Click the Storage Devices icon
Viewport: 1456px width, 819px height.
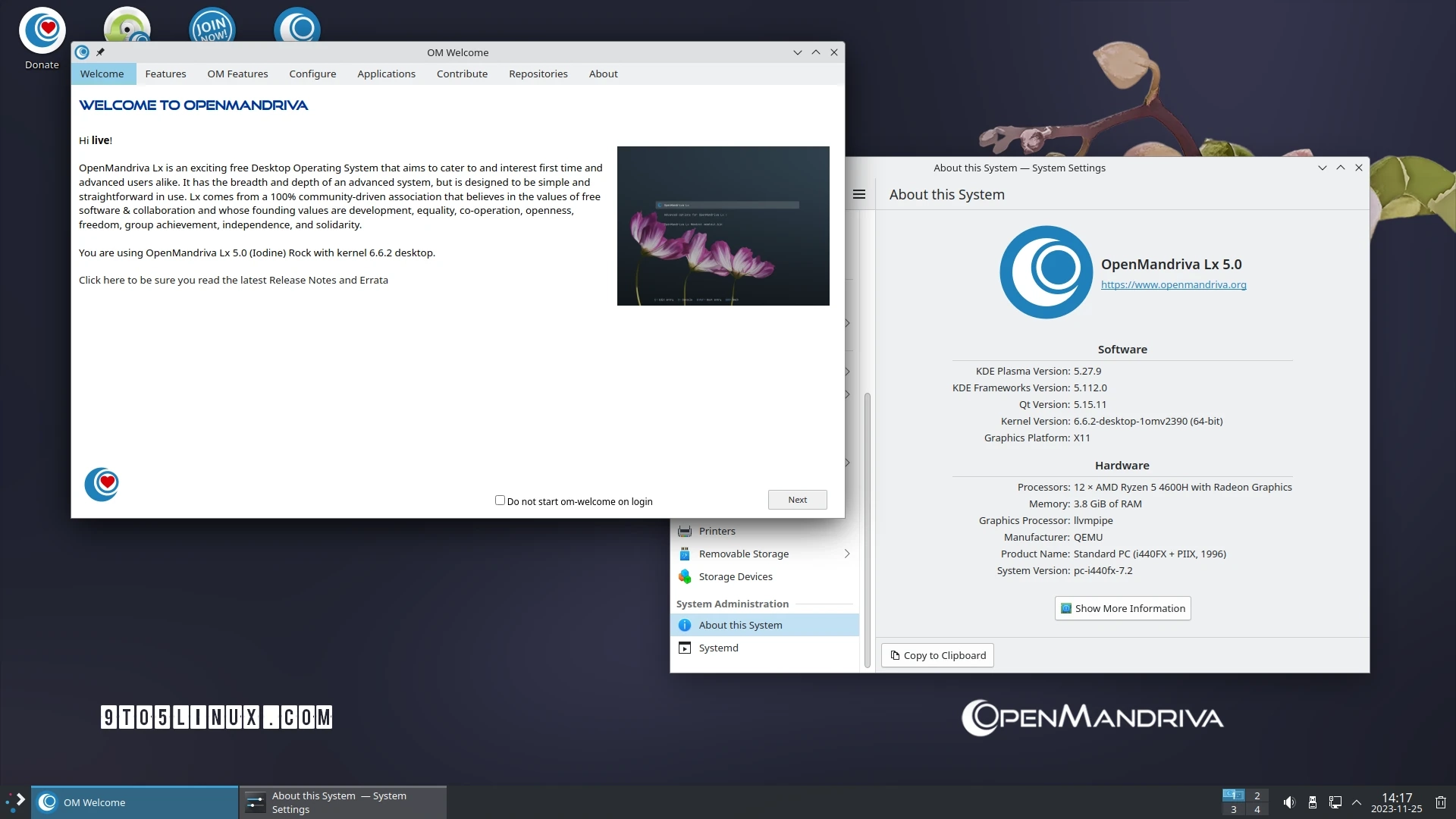[x=684, y=576]
